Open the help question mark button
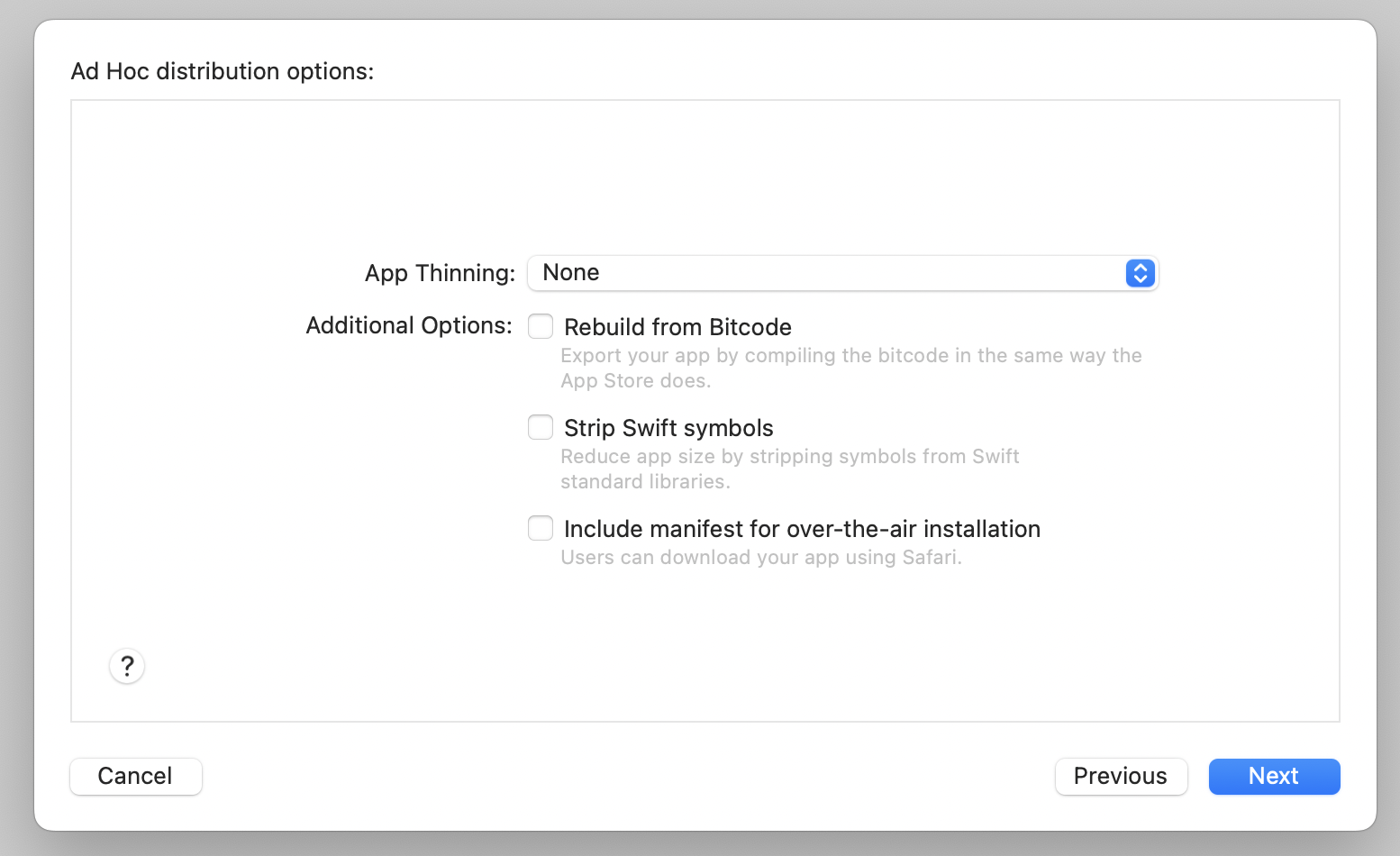Image resolution: width=1400 pixels, height=856 pixels. [127, 666]
